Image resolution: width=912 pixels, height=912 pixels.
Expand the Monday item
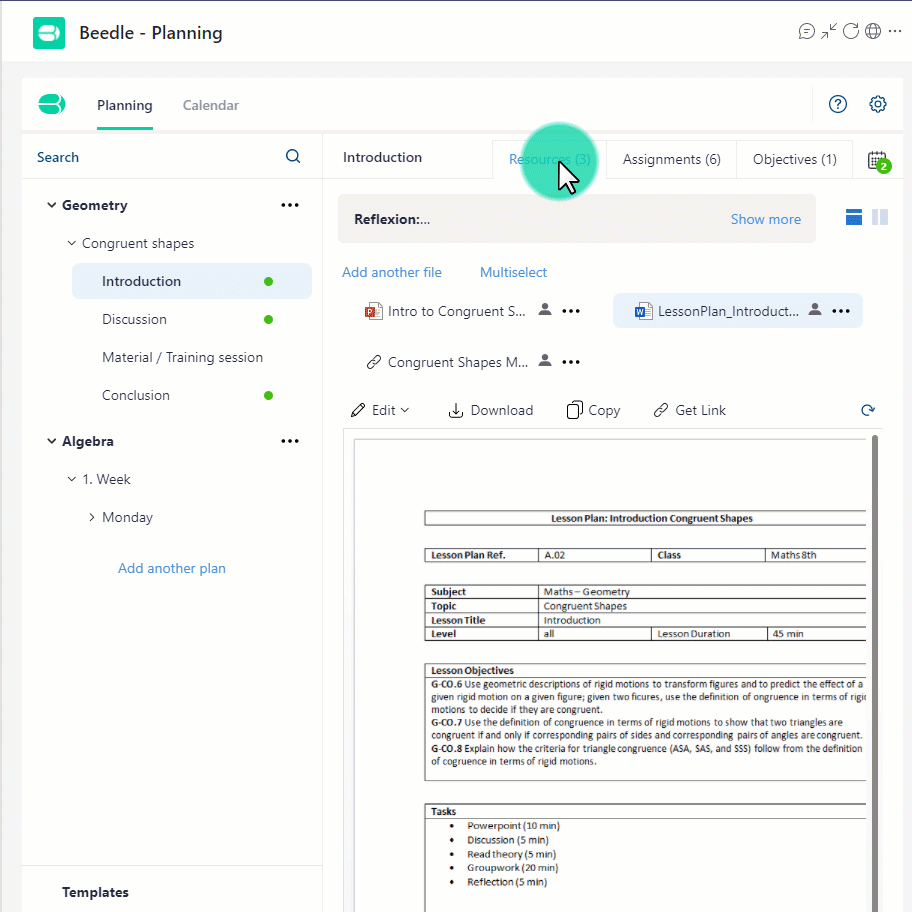coord(91,517)
